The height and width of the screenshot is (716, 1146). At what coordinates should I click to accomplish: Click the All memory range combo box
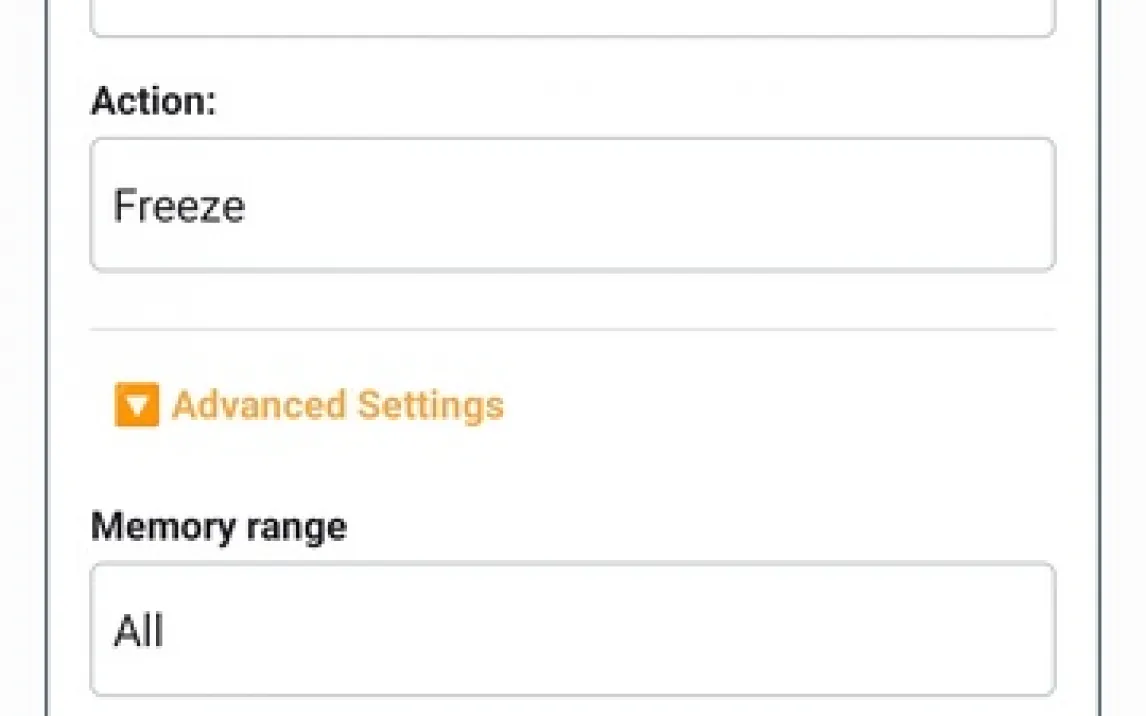coord(572,629)
